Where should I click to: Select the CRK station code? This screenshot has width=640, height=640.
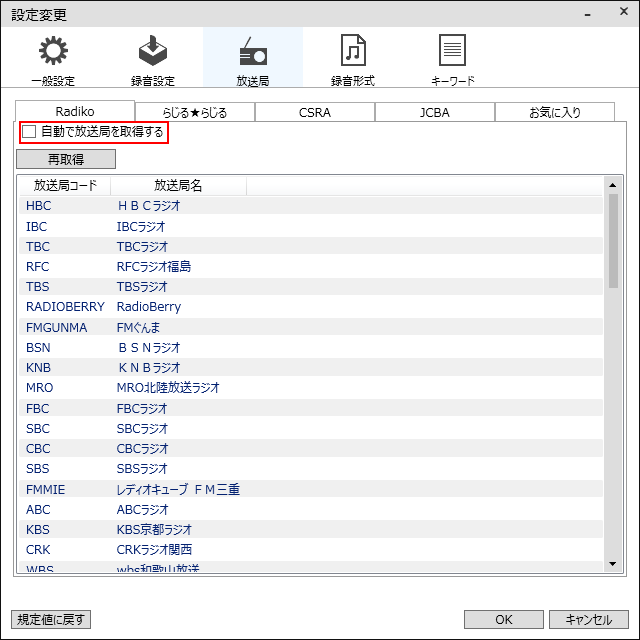[38, 550]
